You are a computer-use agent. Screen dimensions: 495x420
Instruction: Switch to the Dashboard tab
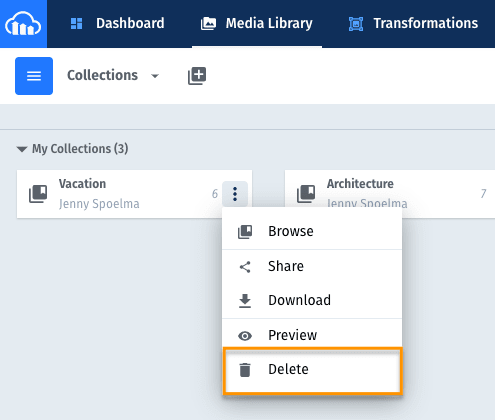coord(117,23)
